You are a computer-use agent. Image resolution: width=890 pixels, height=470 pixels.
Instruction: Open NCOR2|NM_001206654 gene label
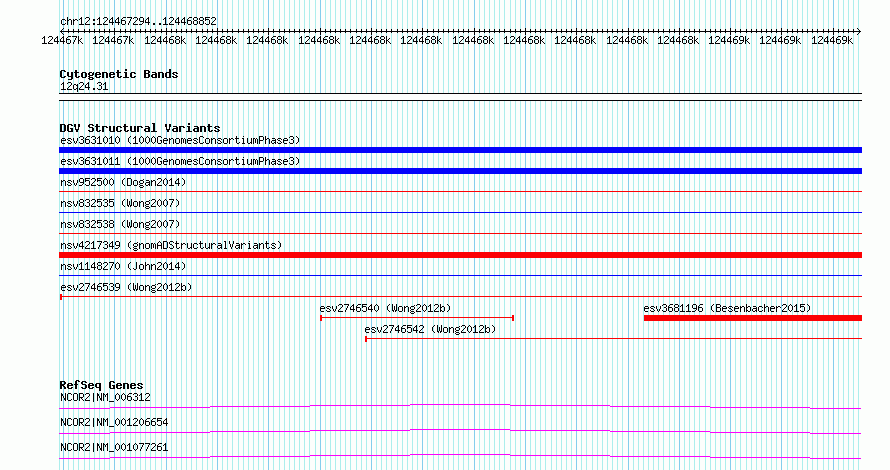click(x=114, y=422)
